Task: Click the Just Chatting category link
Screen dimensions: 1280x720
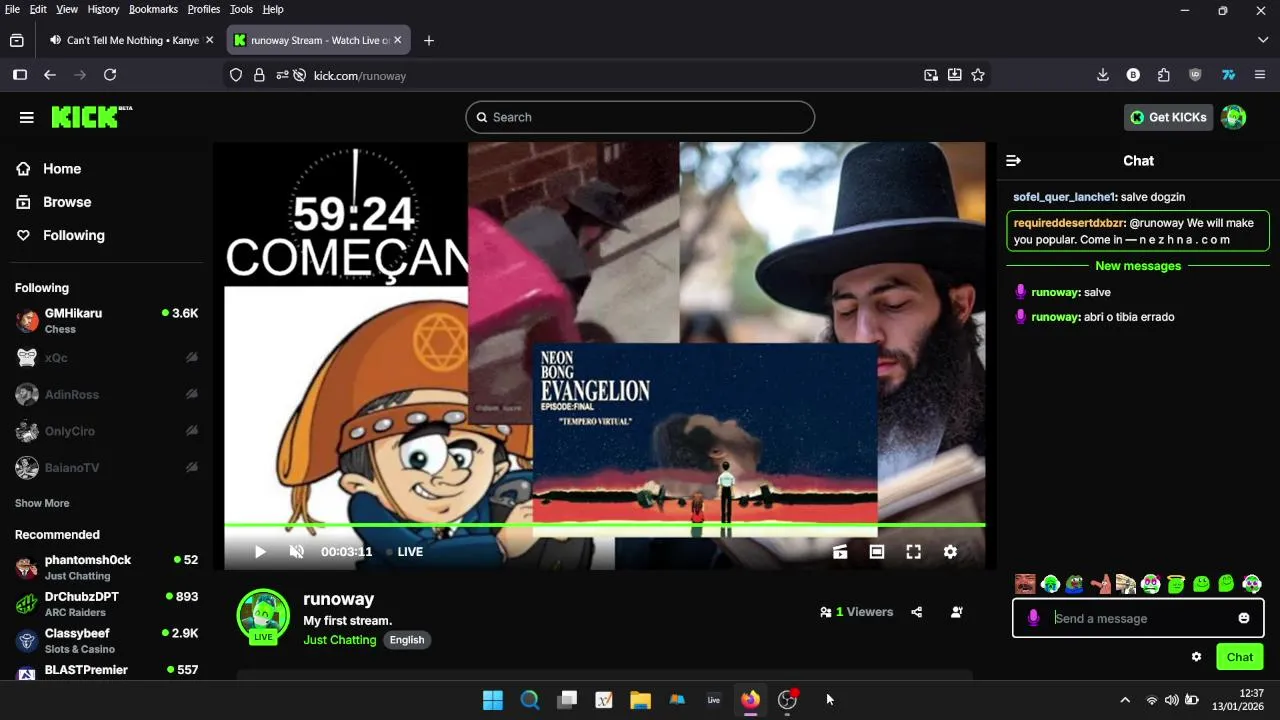Action: [x=340, y=640]
